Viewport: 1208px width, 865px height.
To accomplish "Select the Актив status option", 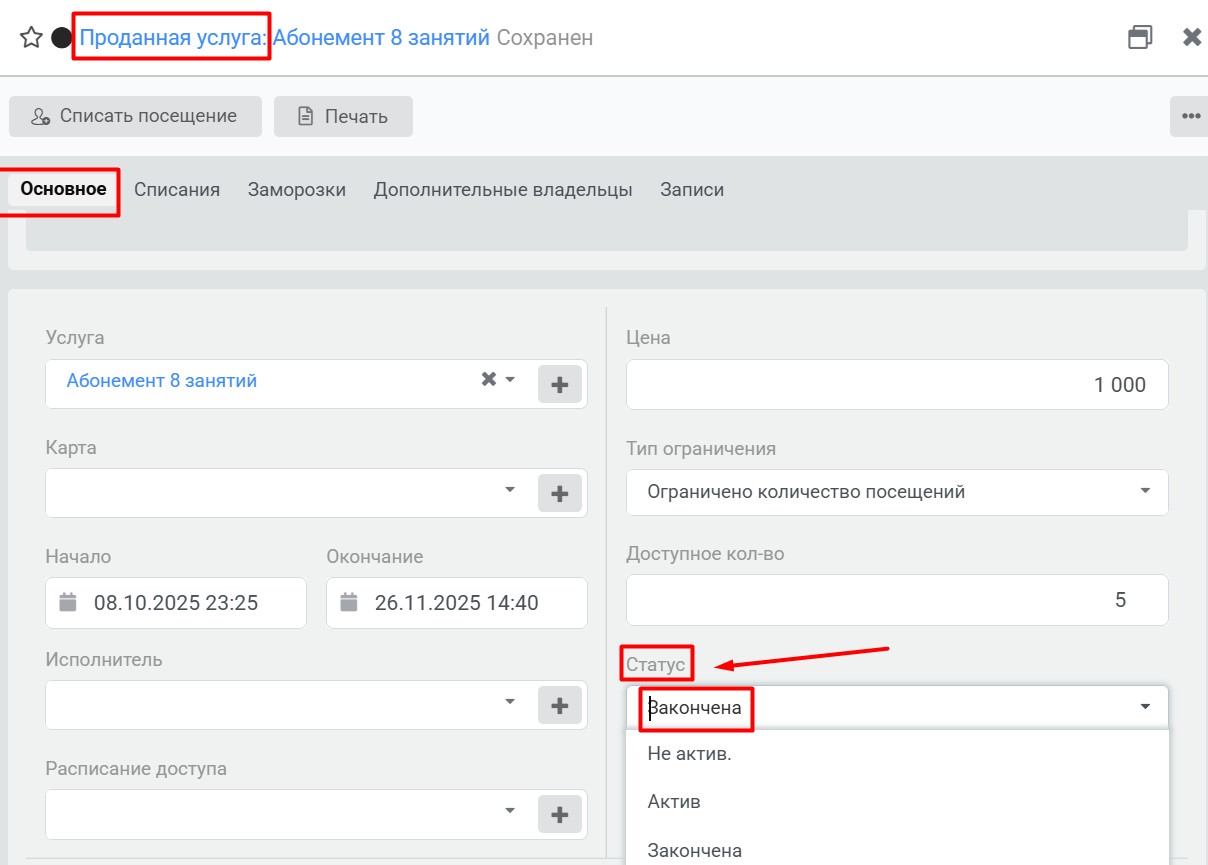I will point(897,802).
